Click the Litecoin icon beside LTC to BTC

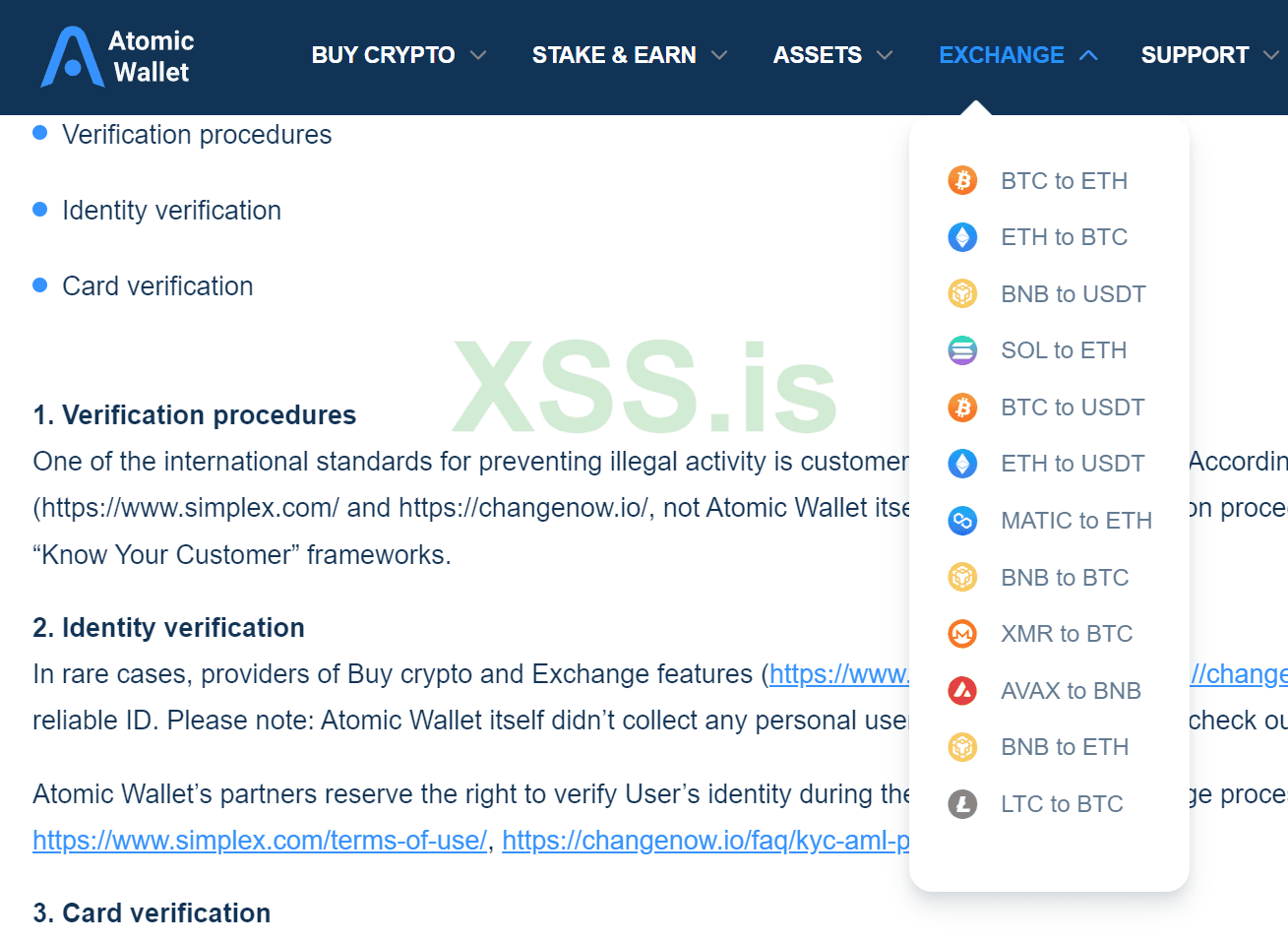coord(962,804)
